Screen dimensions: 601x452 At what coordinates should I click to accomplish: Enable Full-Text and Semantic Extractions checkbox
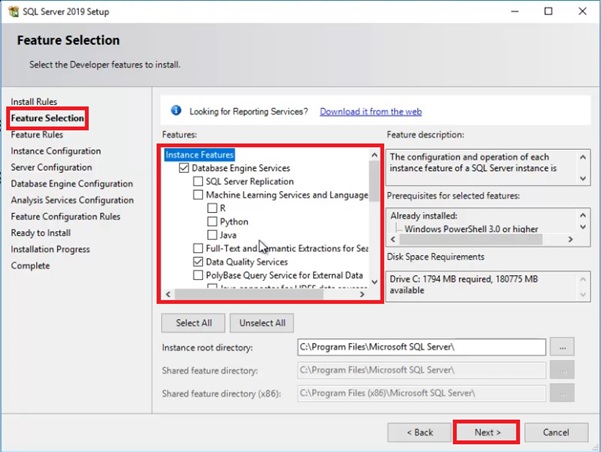198,248
